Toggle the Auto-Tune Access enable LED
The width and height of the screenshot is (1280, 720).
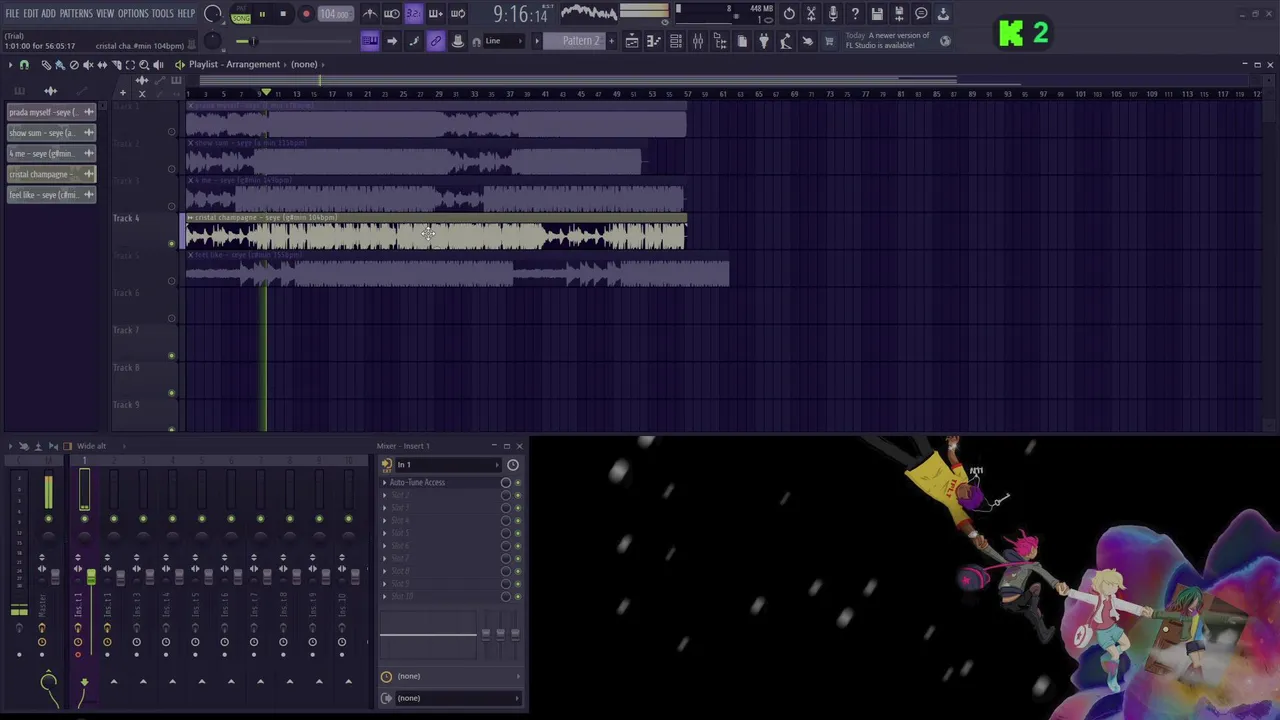point(517,483)
